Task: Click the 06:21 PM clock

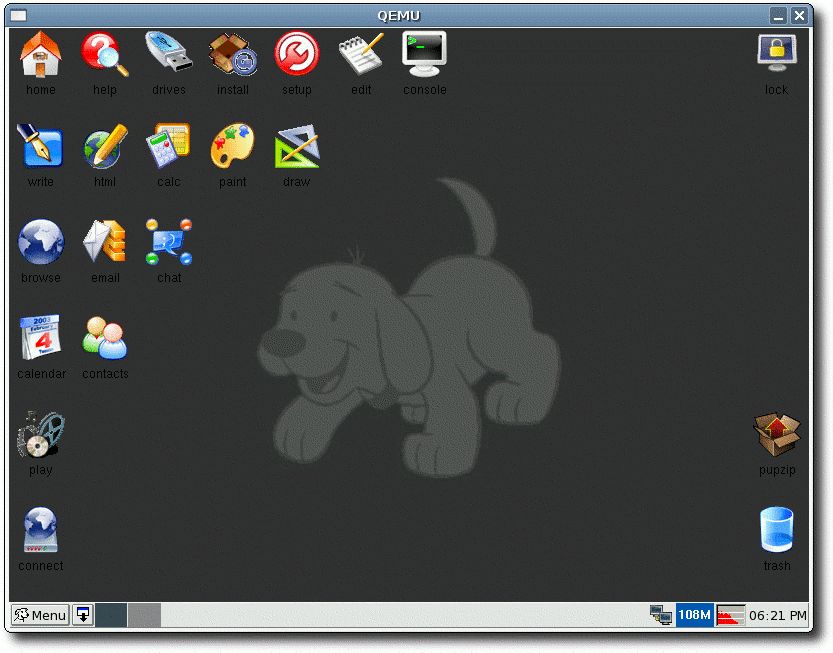Action: pyautogui.click(x=778, y=615)
